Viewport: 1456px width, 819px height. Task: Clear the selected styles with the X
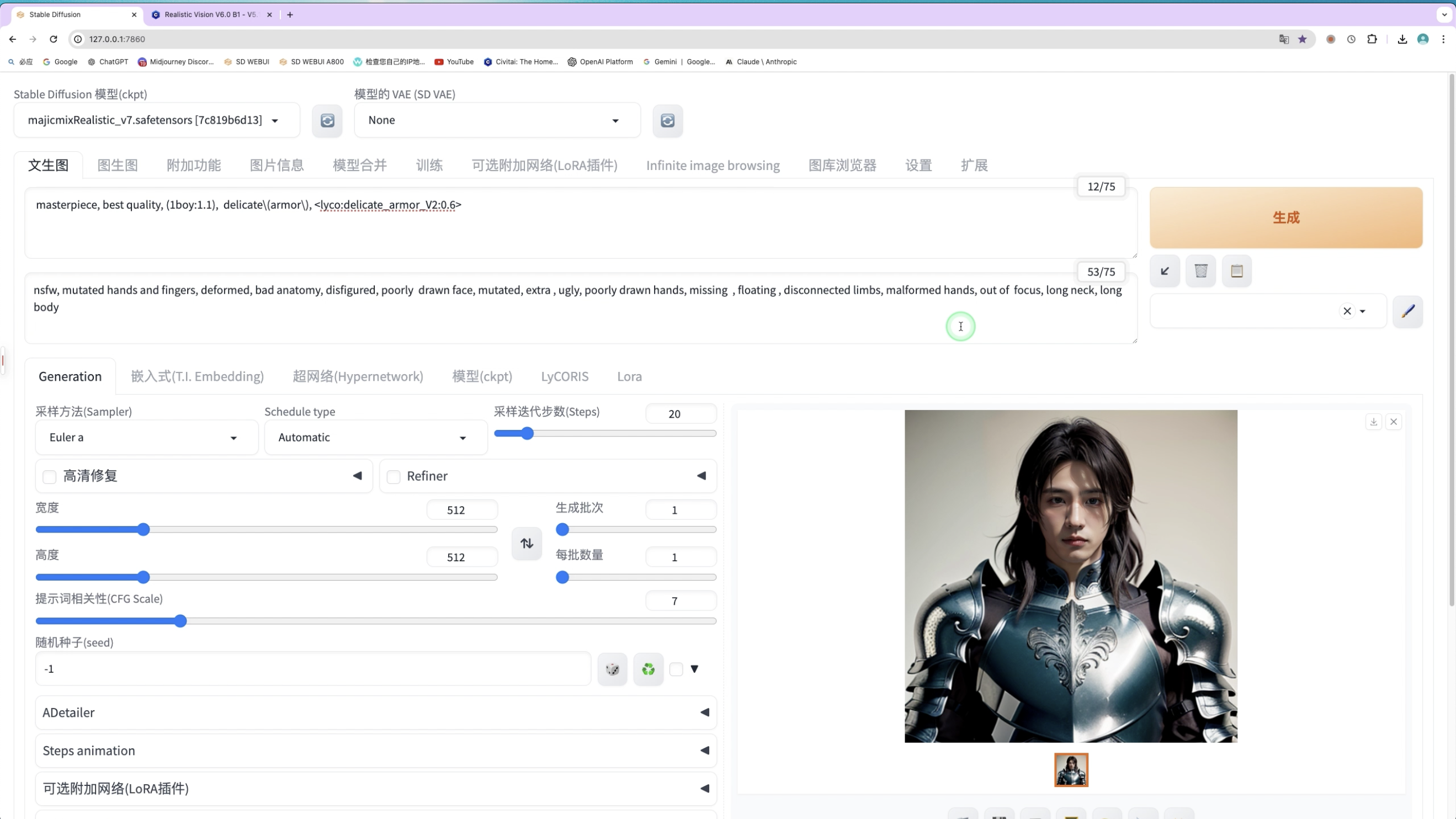tap(1347, 311)
